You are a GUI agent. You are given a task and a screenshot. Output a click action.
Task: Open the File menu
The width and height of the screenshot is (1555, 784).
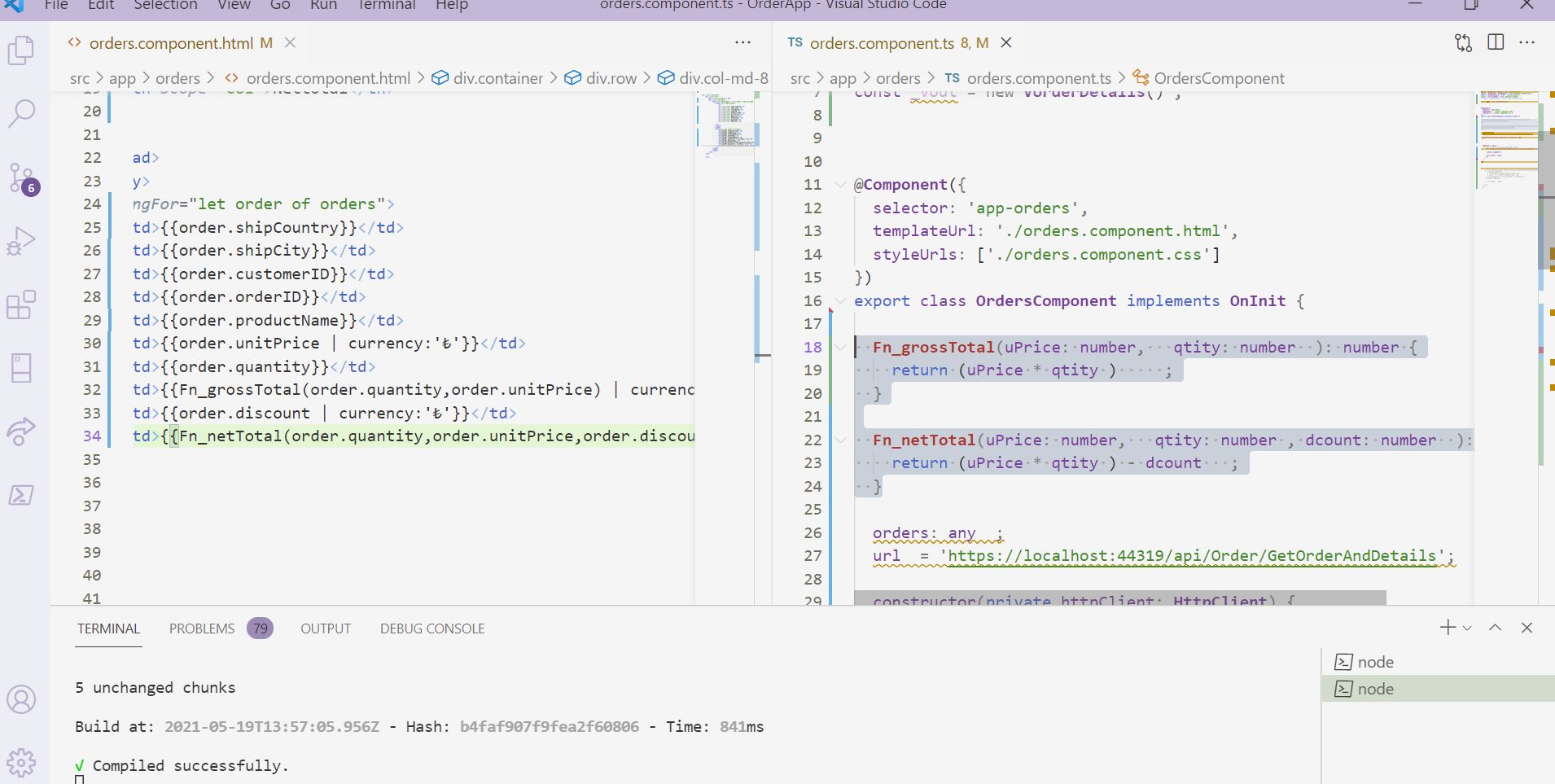click(x=56, y=5)
